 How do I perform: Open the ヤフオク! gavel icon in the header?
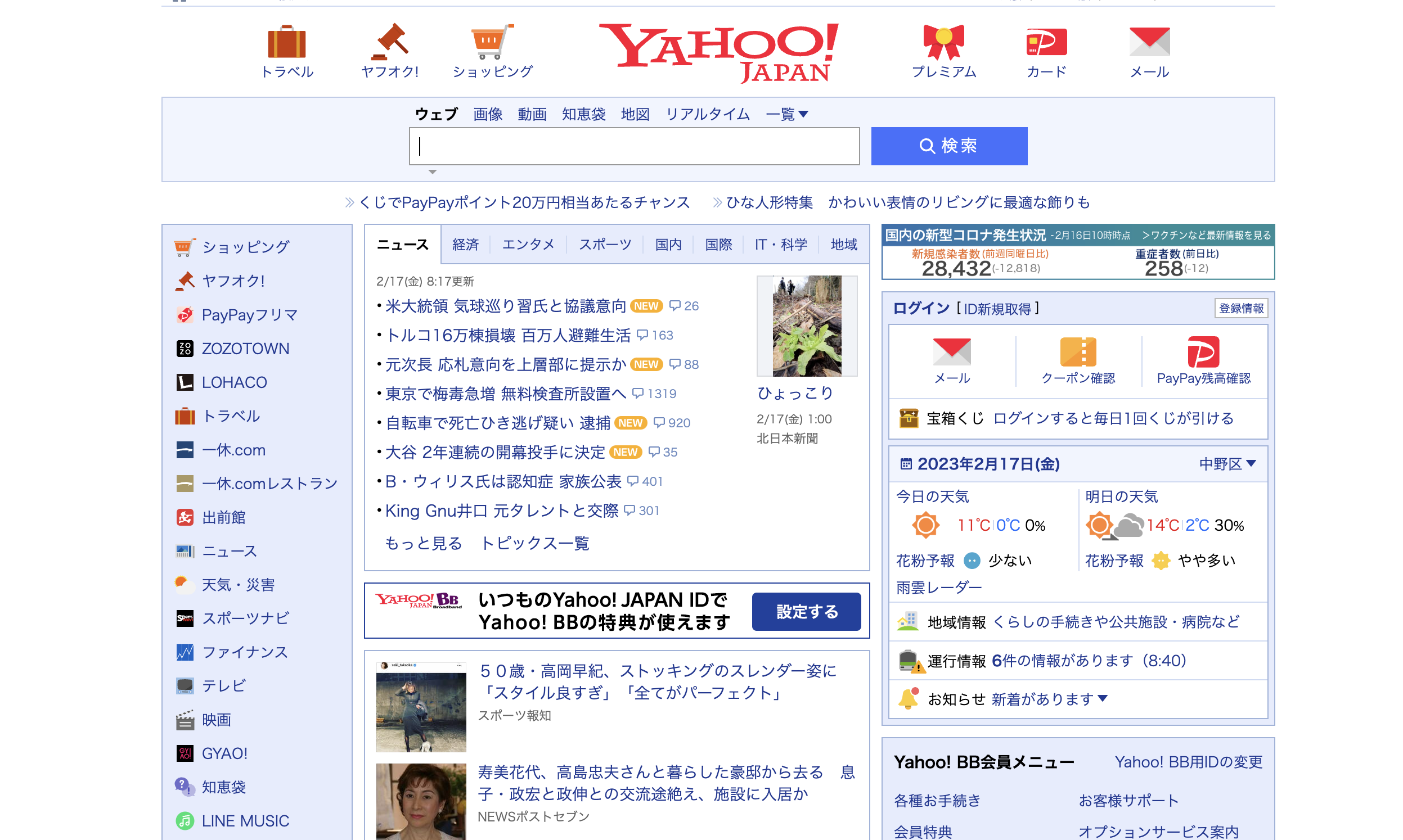pyautogui.click(x=389, y=42)
